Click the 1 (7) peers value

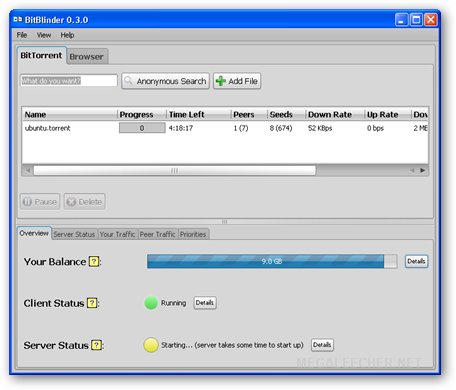click(241, 128)
